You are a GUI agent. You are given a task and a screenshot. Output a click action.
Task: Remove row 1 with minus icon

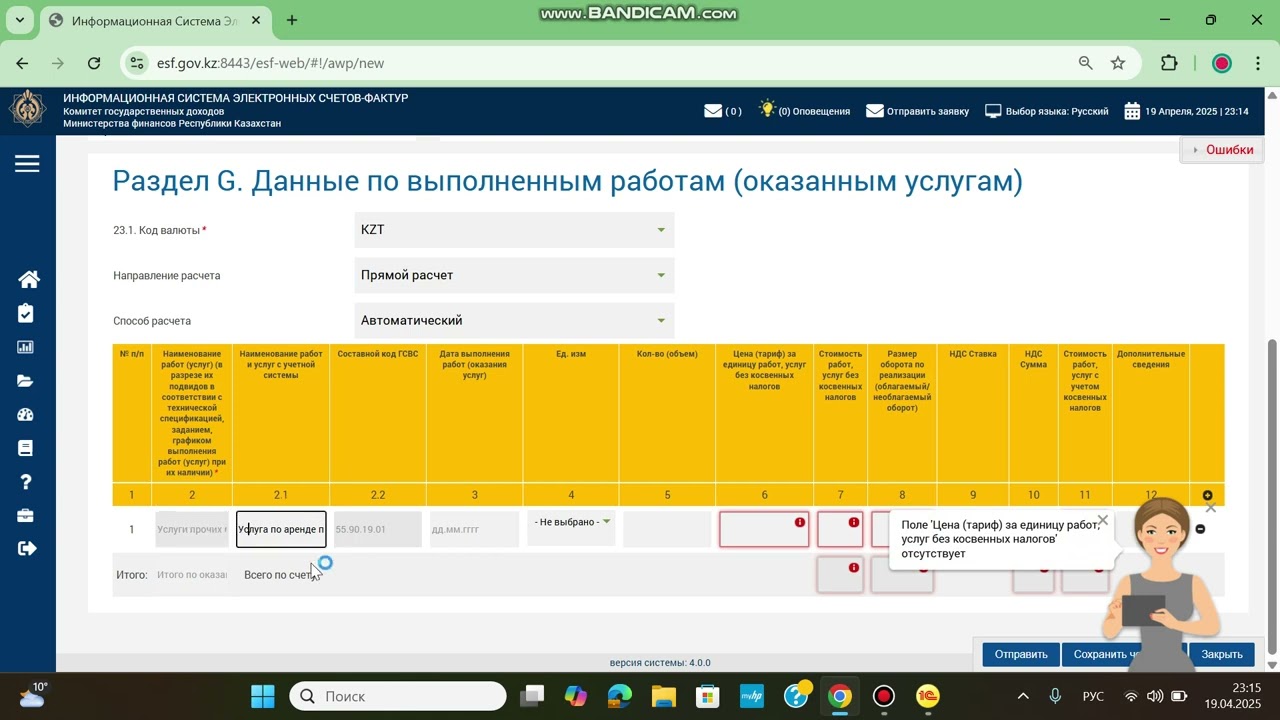[x=1201, y=529]
